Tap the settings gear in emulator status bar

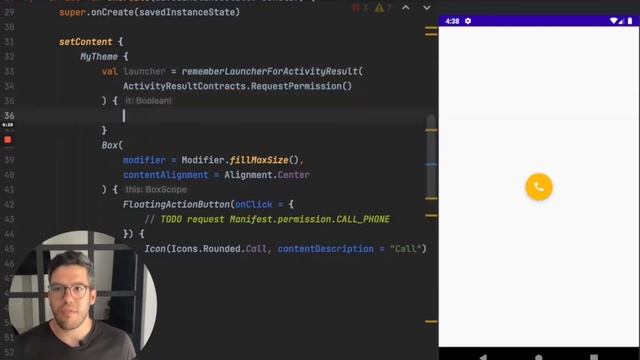(x=468, y=21)
